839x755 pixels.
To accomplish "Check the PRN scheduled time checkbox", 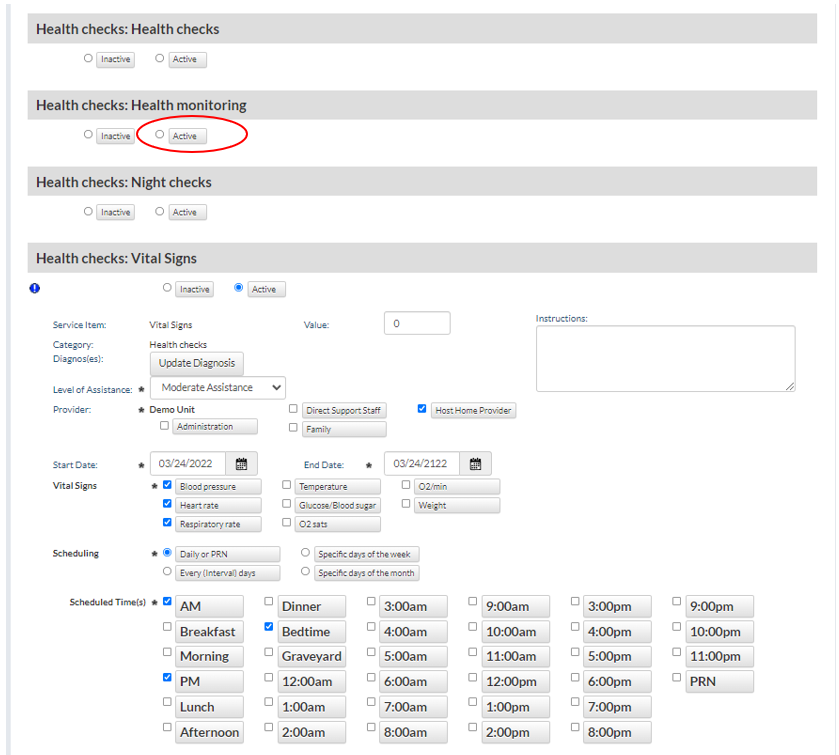I will (677, 677).
